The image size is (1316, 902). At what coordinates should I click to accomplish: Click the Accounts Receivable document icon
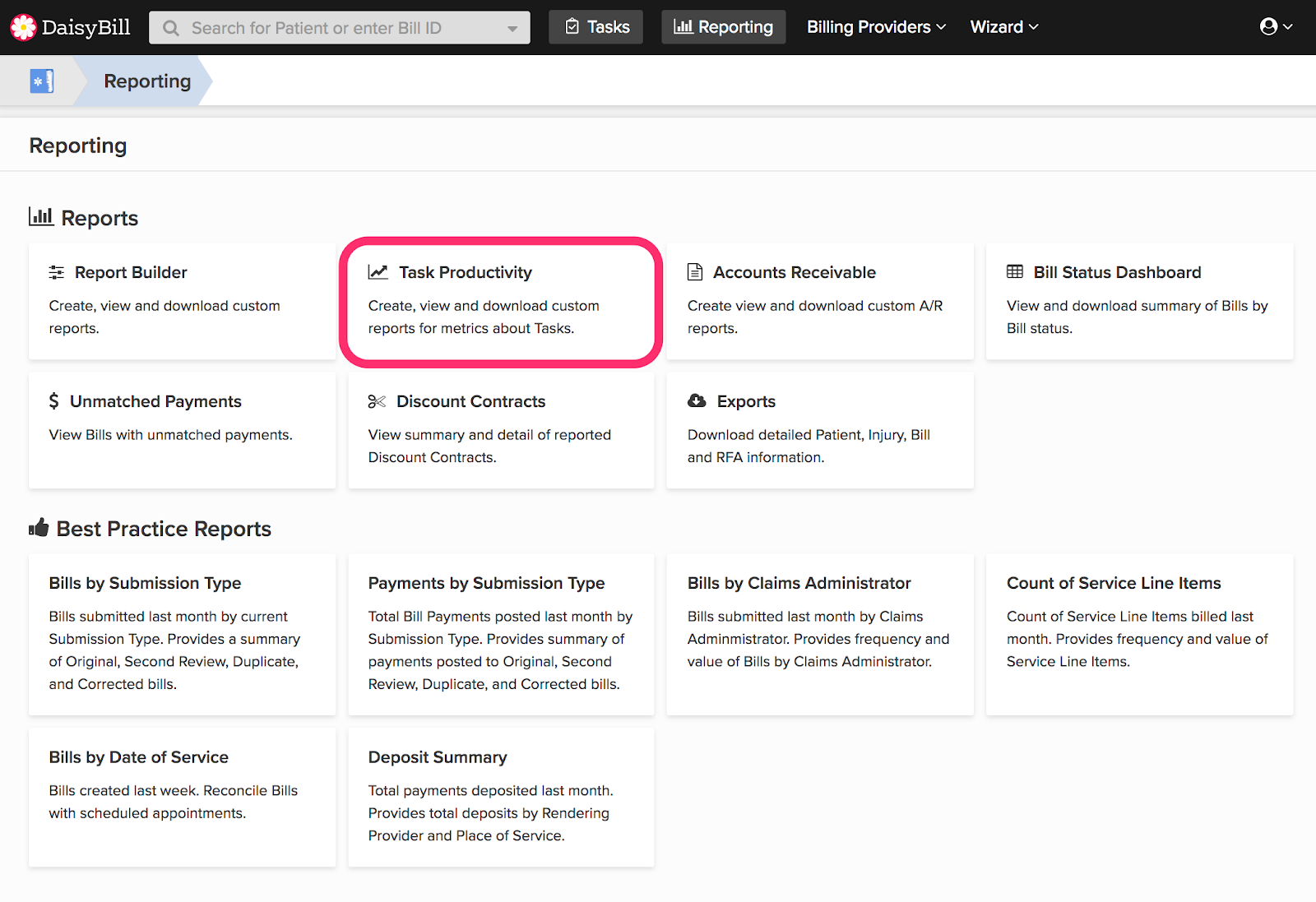tap(695, 272)
